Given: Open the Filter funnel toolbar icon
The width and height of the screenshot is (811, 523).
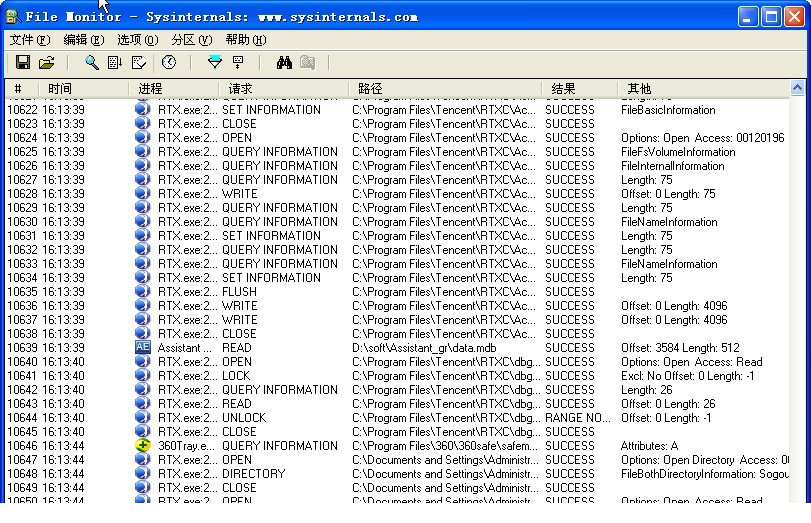Looking at the screenshot, I should click(214, 63).
